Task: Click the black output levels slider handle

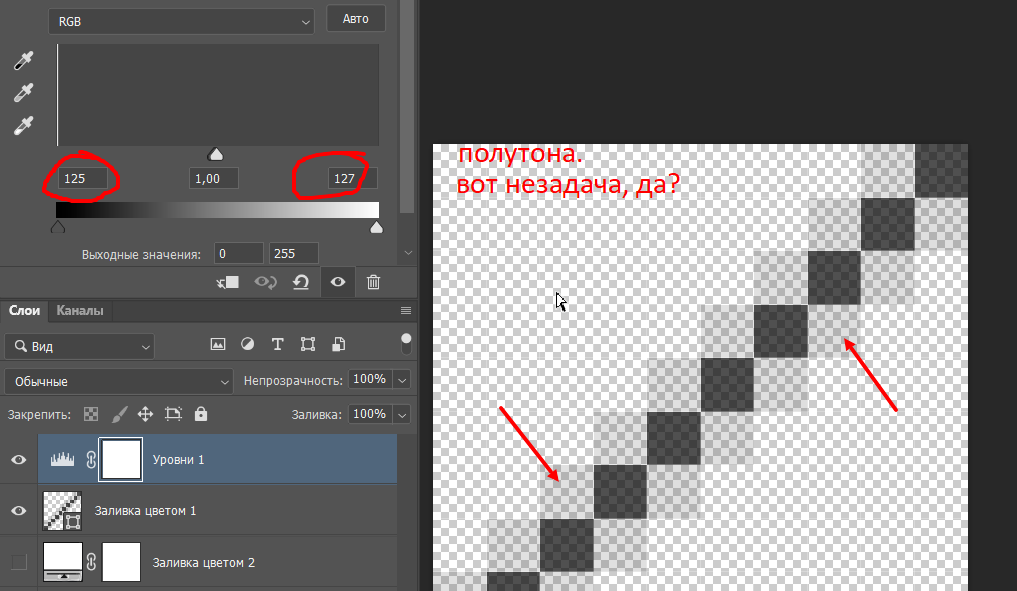Action: click(58, 227)
